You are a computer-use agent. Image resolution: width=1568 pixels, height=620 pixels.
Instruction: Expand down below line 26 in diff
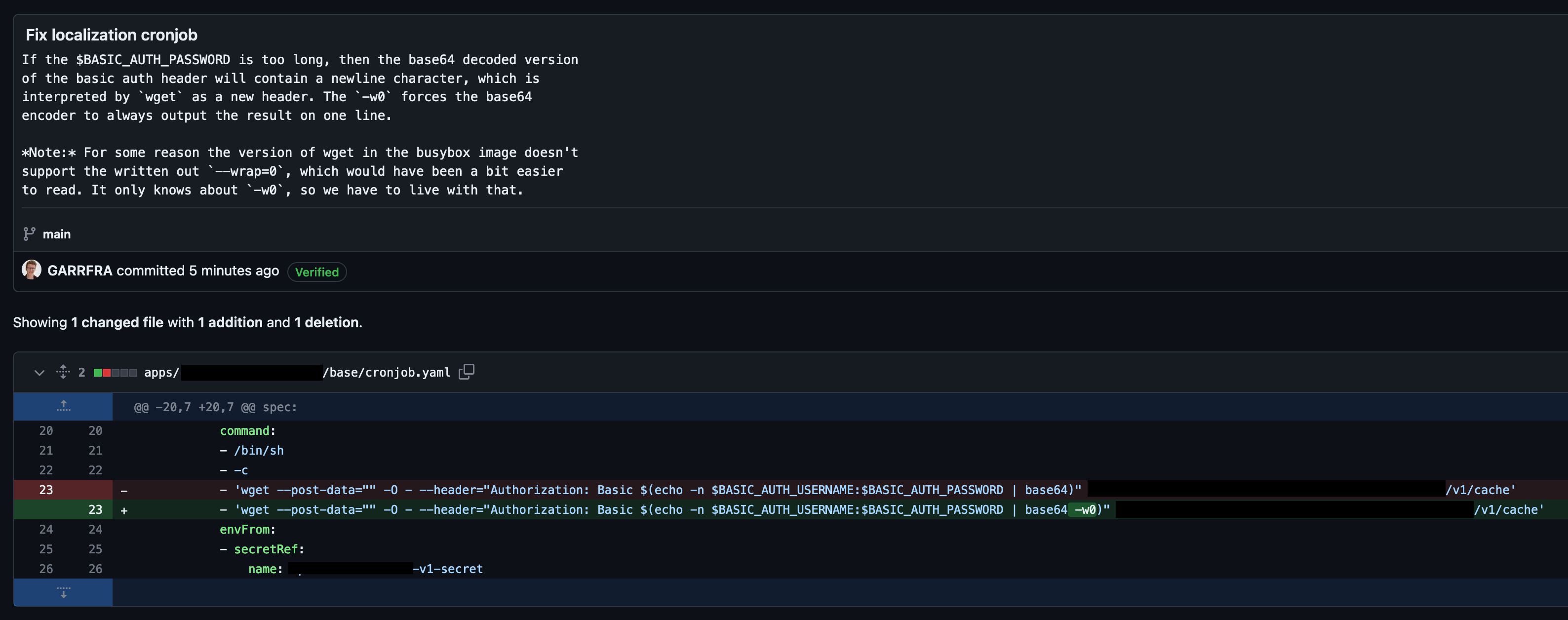63,593
